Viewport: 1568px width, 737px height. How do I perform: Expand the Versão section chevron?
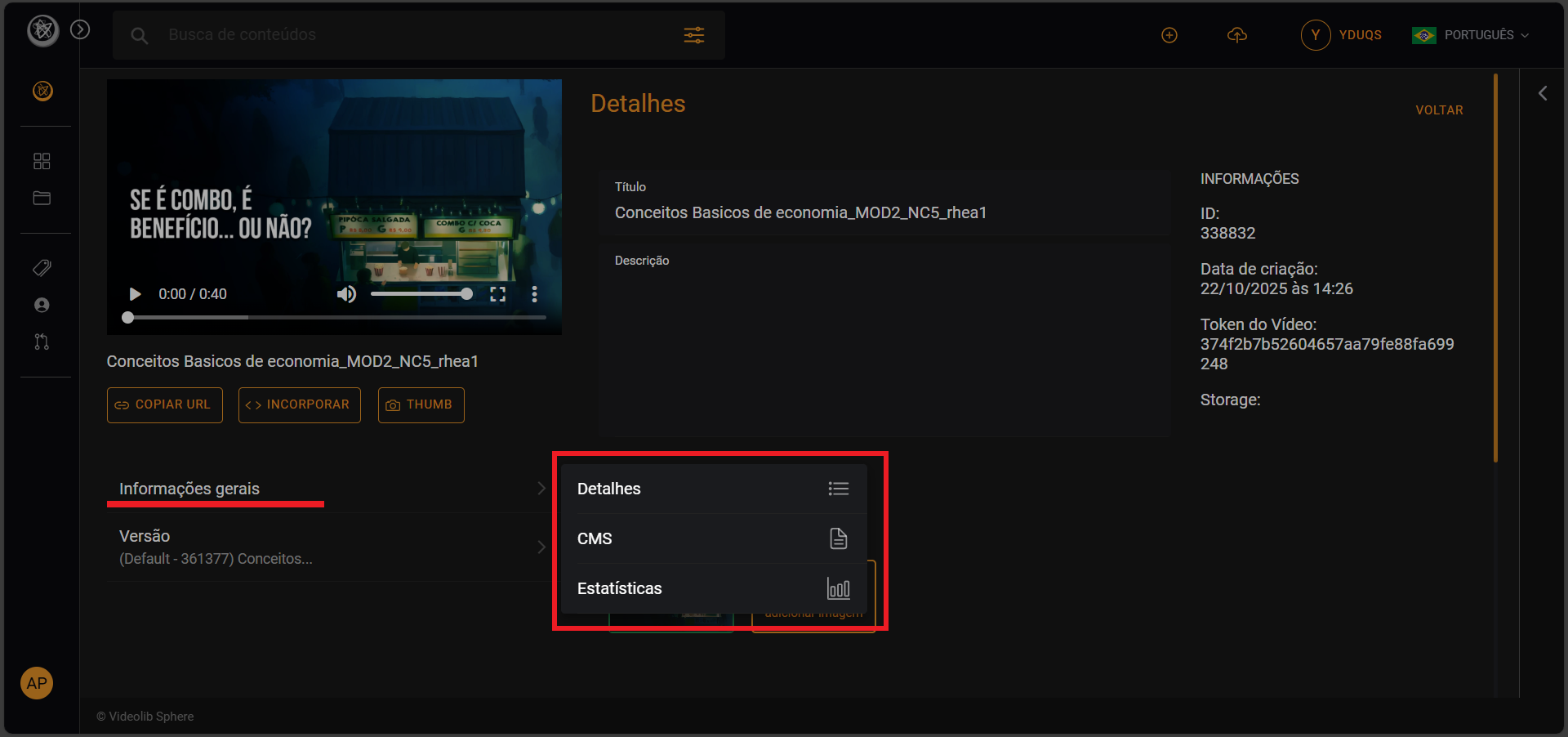(x=541, y=547)
